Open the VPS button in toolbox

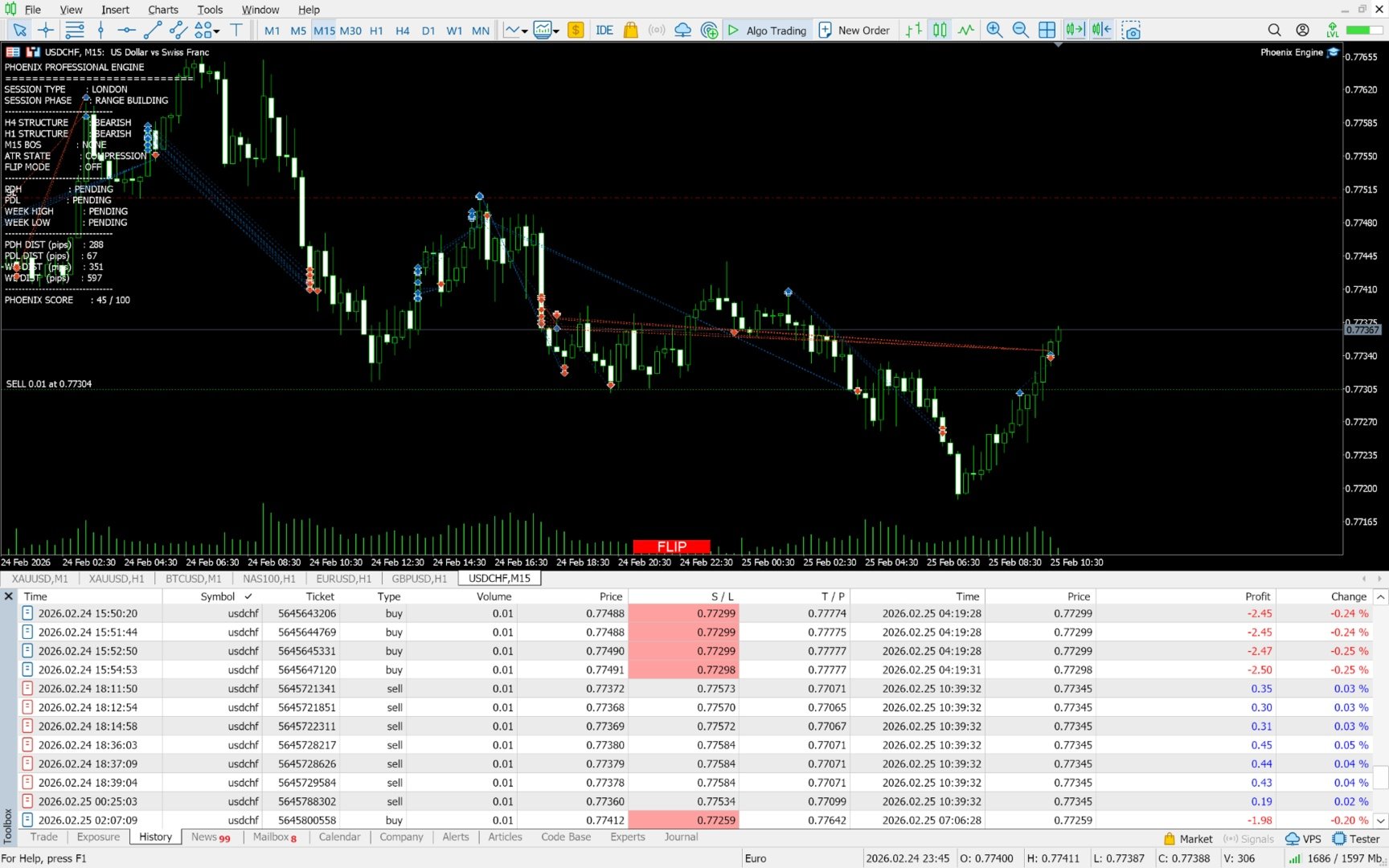click(1303, 839)
